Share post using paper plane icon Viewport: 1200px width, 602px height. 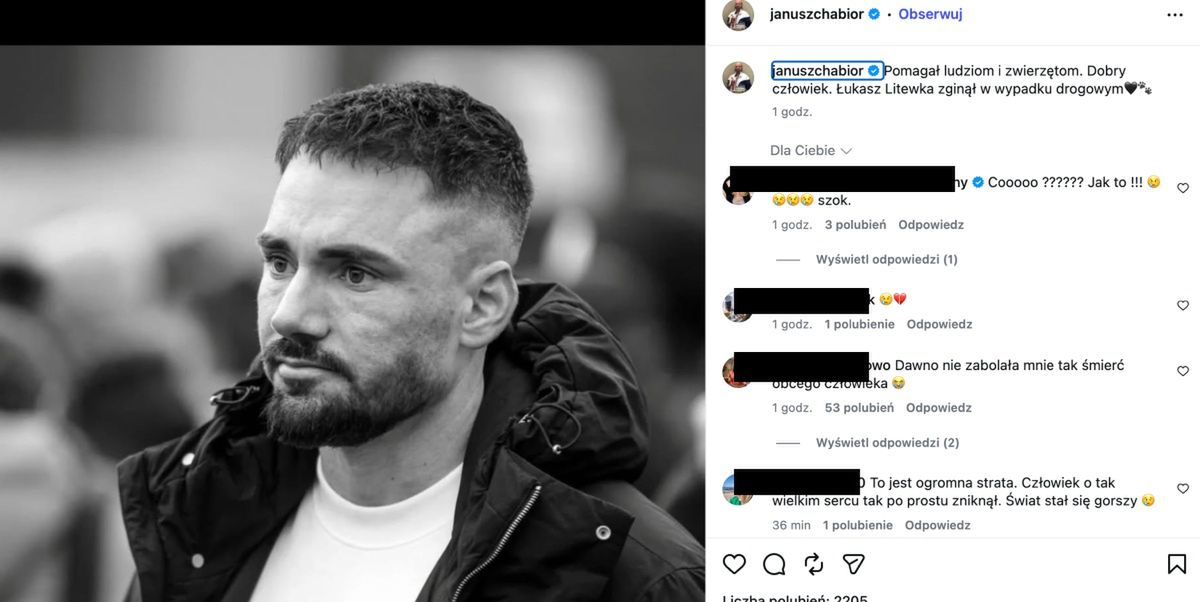pyautogui.click(x=853, y=564)
